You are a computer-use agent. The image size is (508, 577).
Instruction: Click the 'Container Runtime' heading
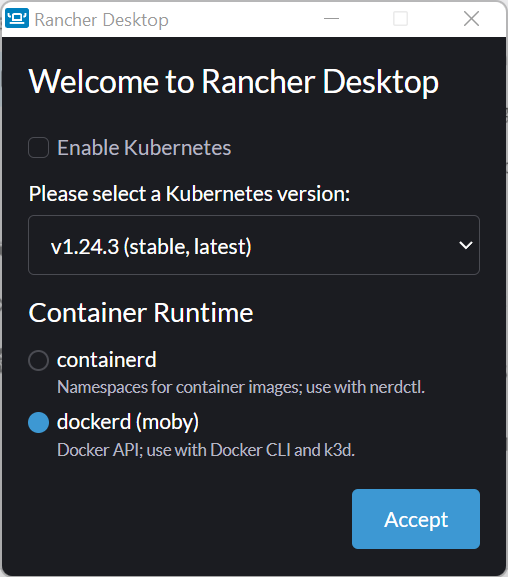tap(141, 313)
